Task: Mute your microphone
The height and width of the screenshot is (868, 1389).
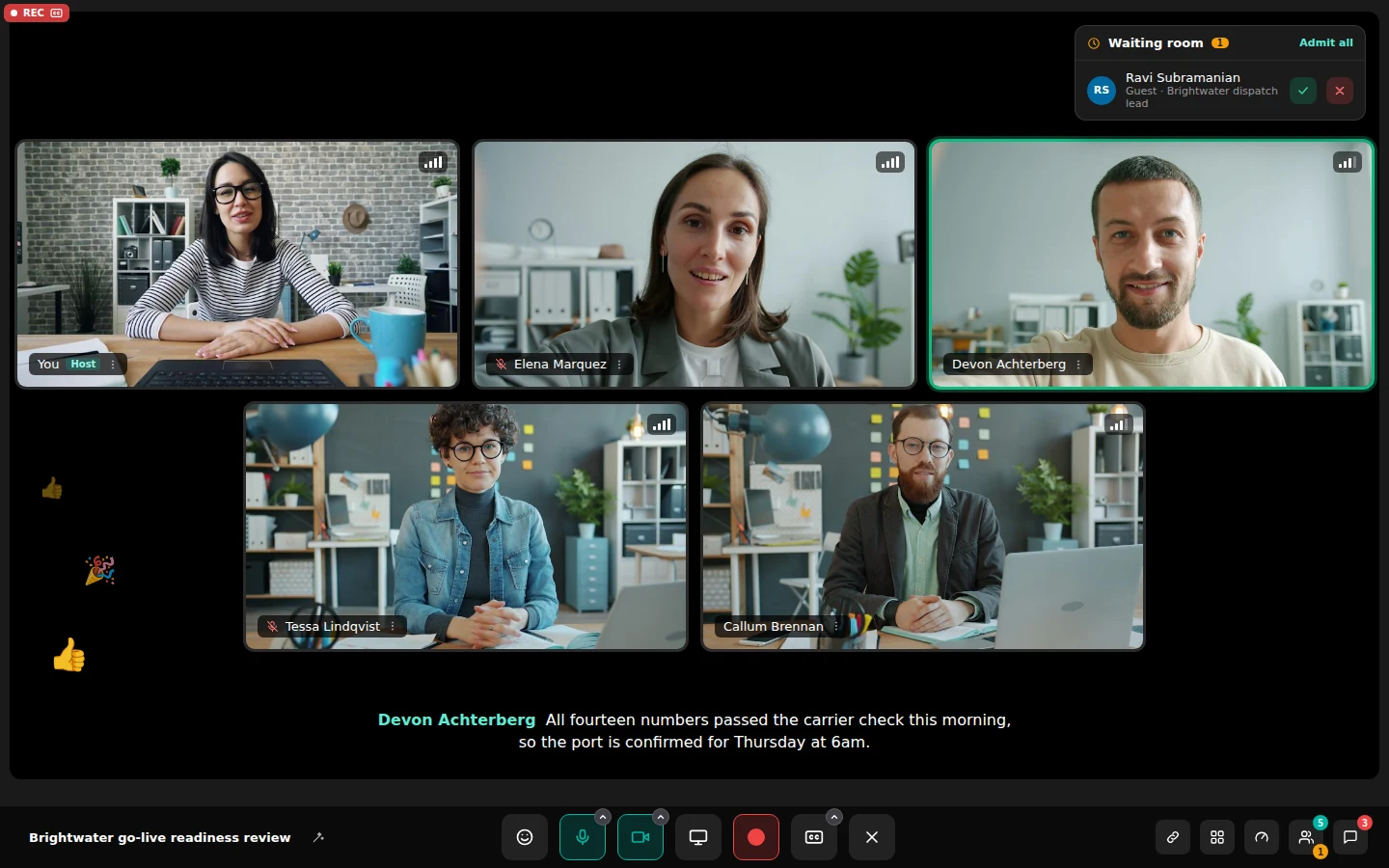Action: 583,837
